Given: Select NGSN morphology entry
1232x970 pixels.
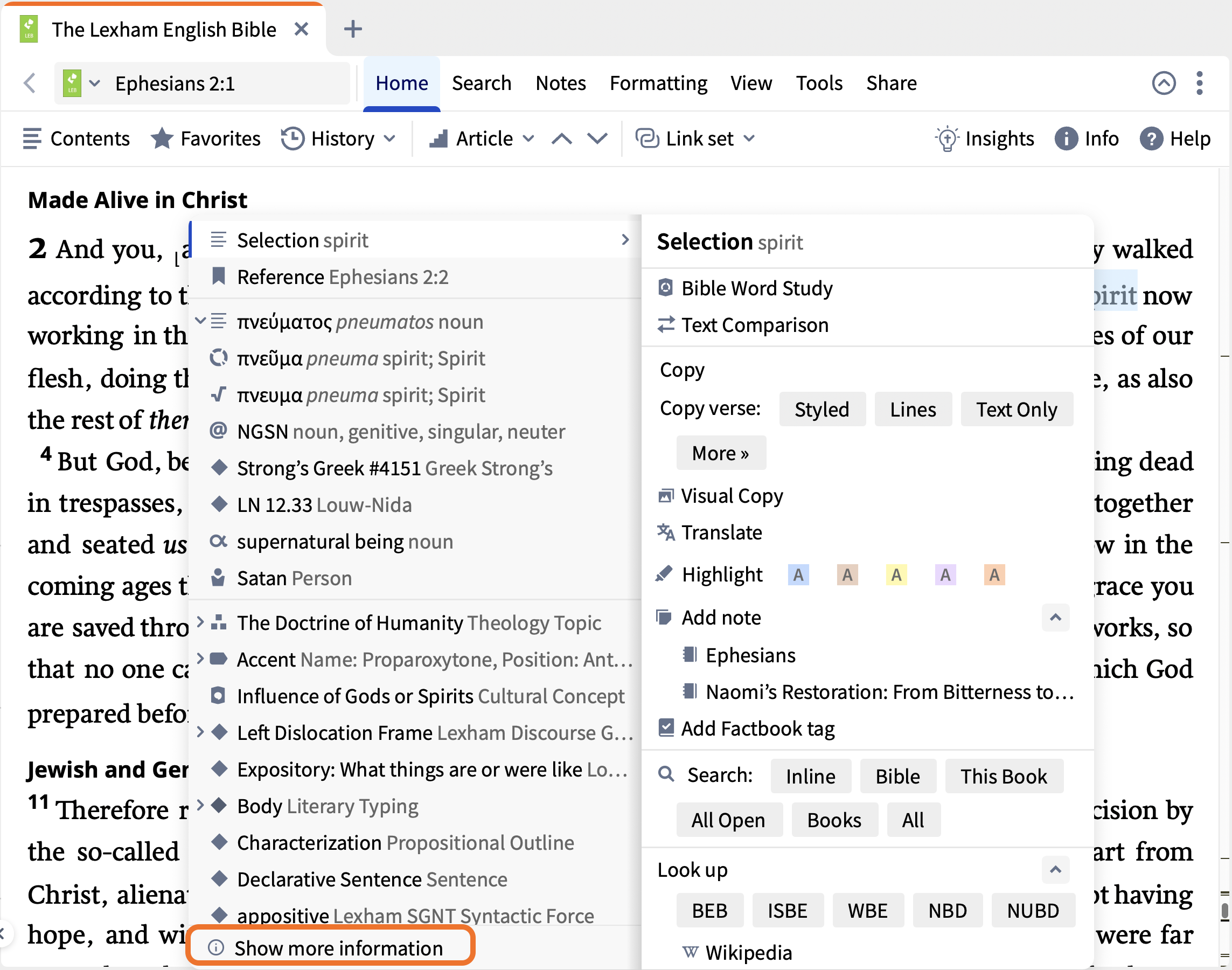Looking at the screenshot, I should [x=414, y=432].
